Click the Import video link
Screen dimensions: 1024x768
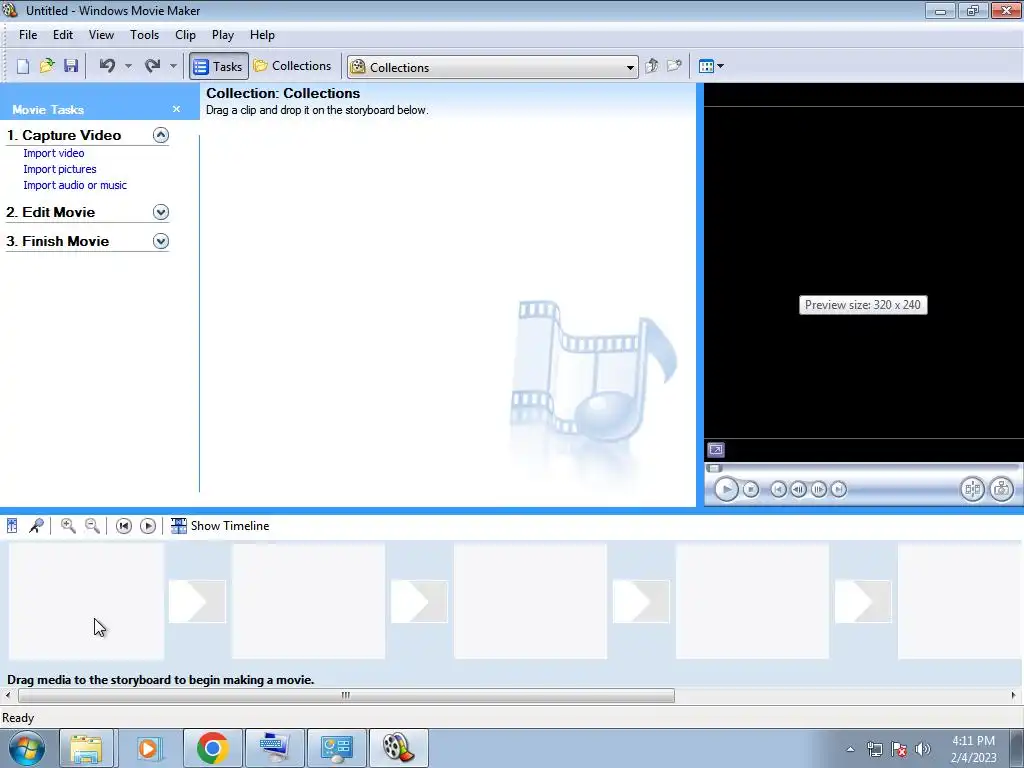coord(54,153)
